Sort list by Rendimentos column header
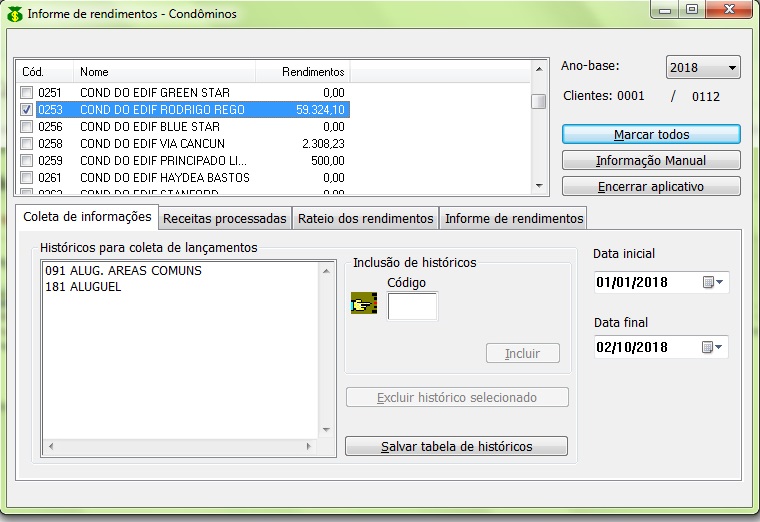This screenshot has width=760, height=522. pos(302,72)
